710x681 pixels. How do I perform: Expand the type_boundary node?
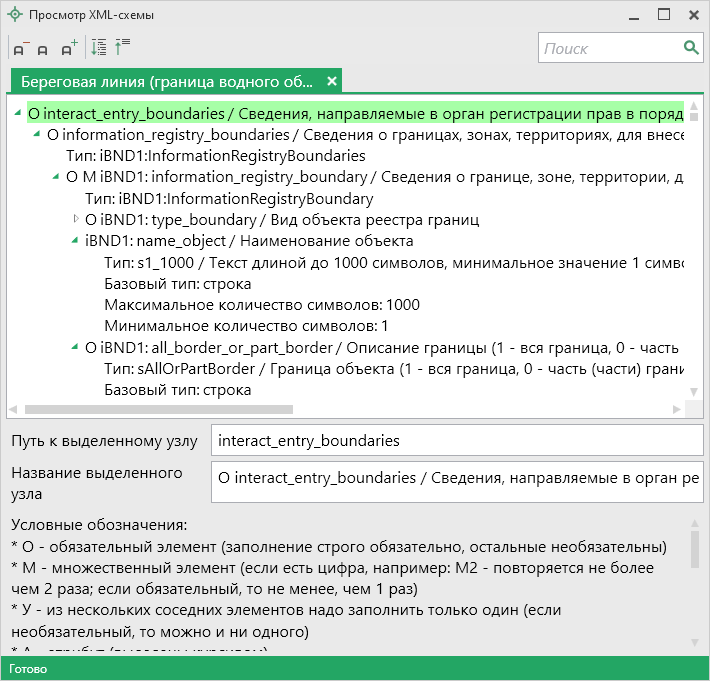76,219
